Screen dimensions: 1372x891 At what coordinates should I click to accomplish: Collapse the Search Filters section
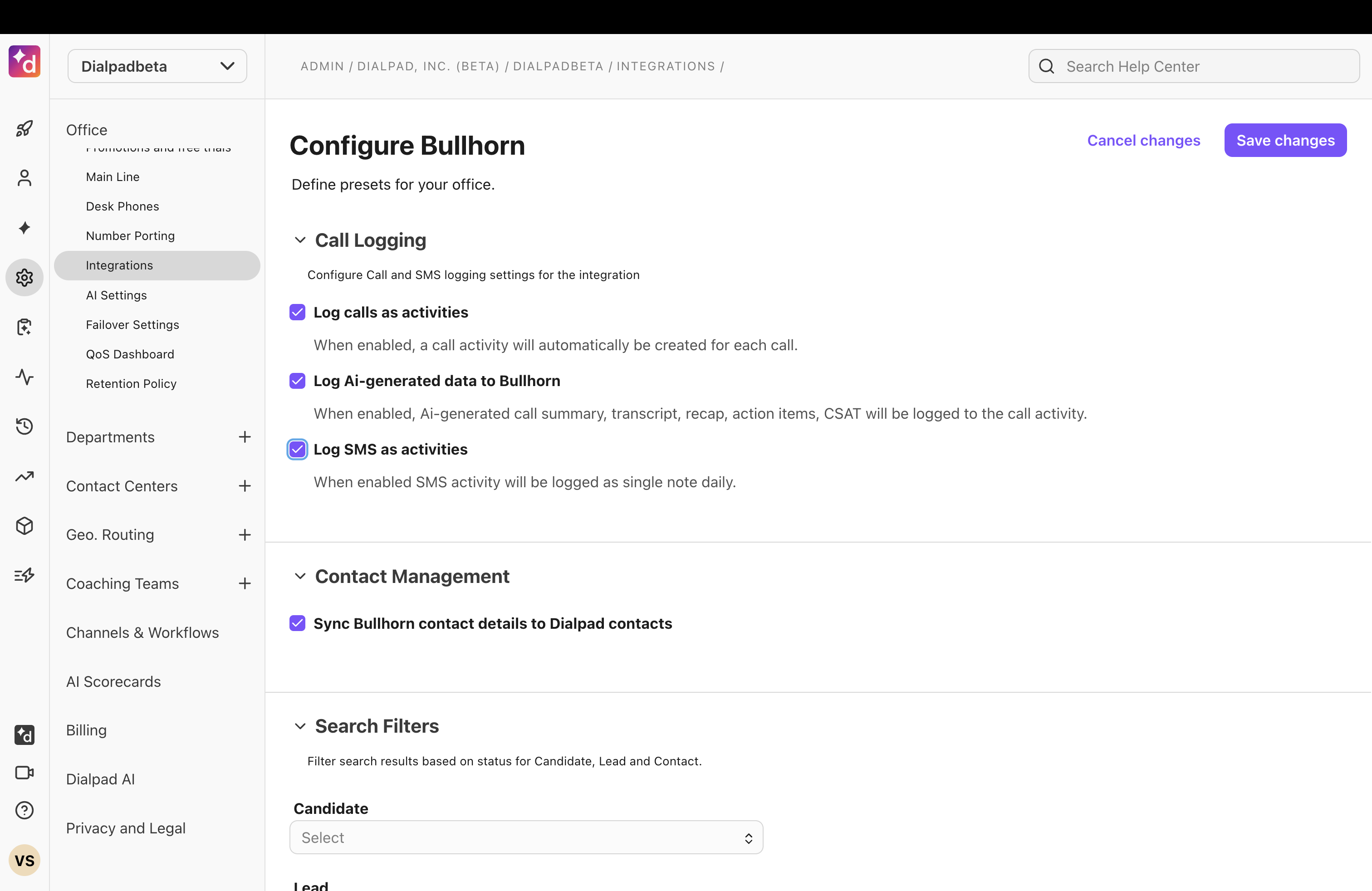point(300,726)
